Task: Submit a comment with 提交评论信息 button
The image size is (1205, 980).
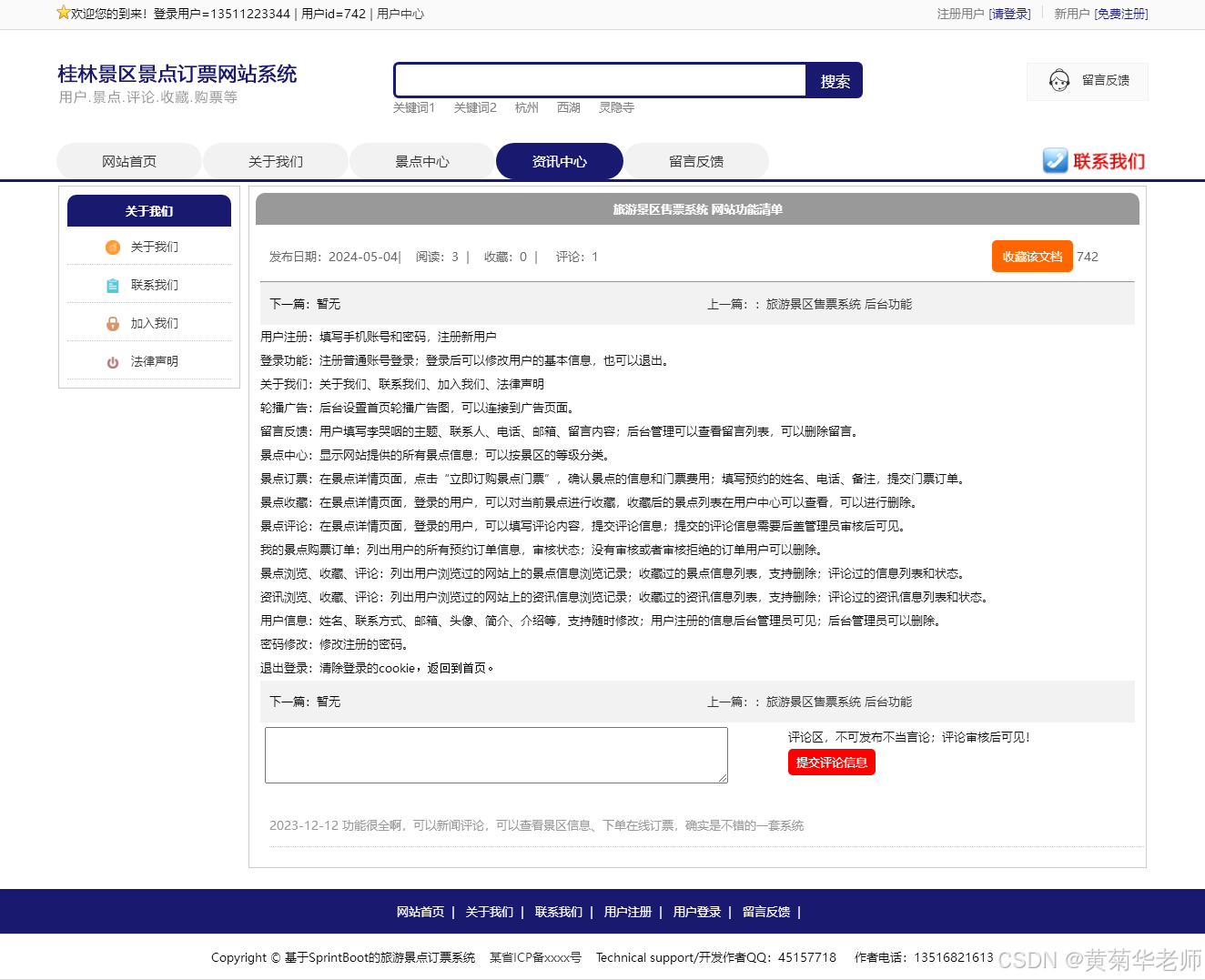Action: pos(831,763)
